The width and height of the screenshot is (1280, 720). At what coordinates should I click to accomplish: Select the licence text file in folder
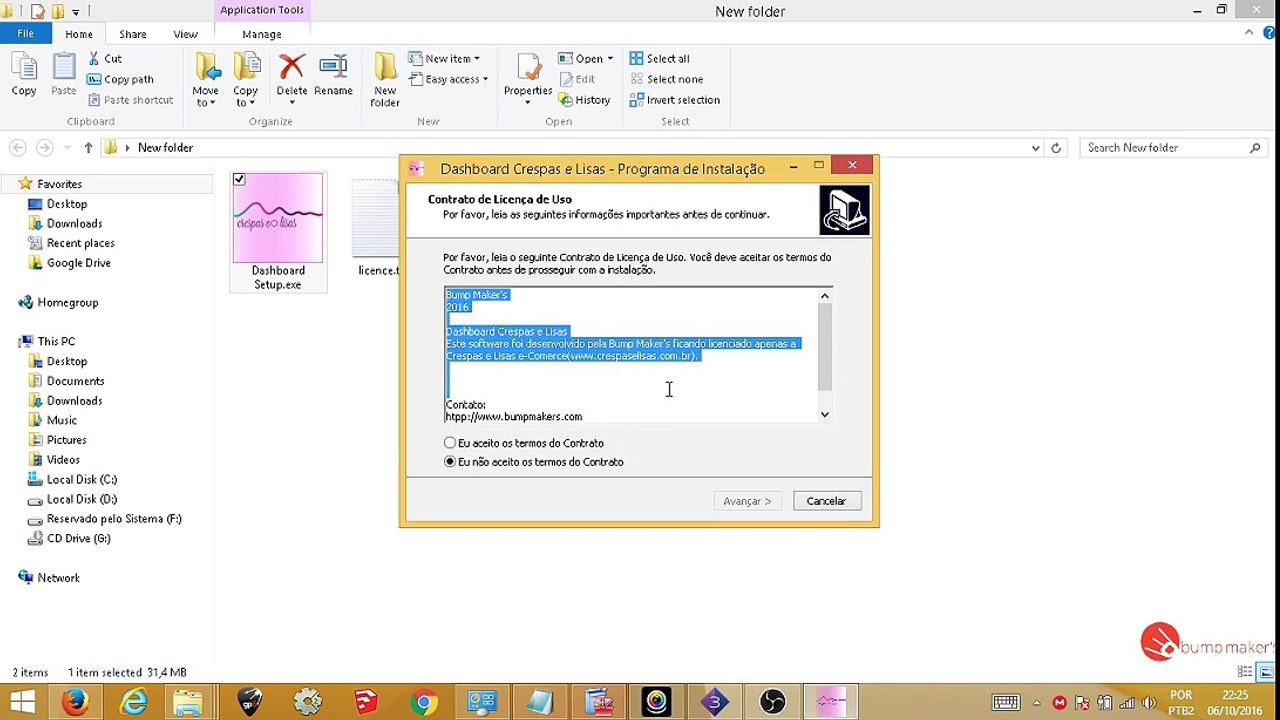pyautogui.click(x=377, y=228)
